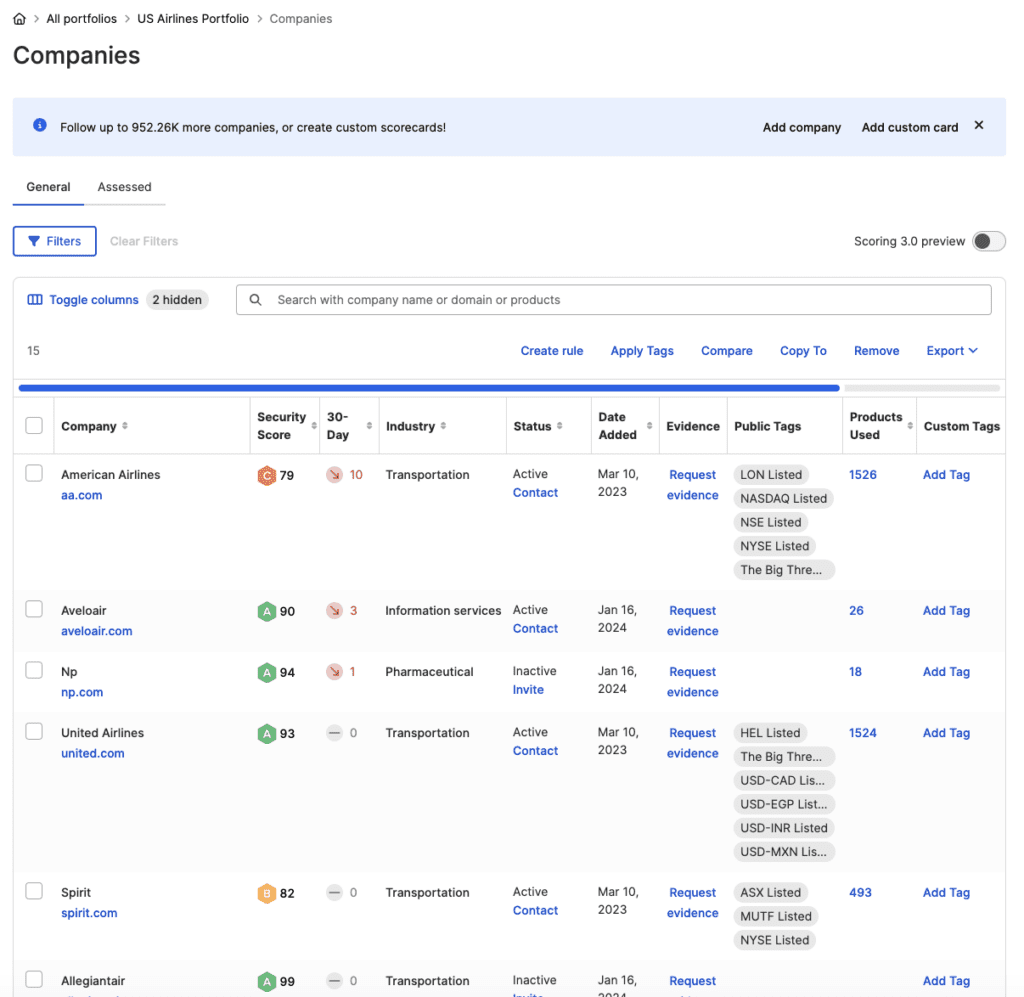Select all companies with header checkbox
Image resolution: width=1024 pixels, height=997 pixels.
pos(34,426)
